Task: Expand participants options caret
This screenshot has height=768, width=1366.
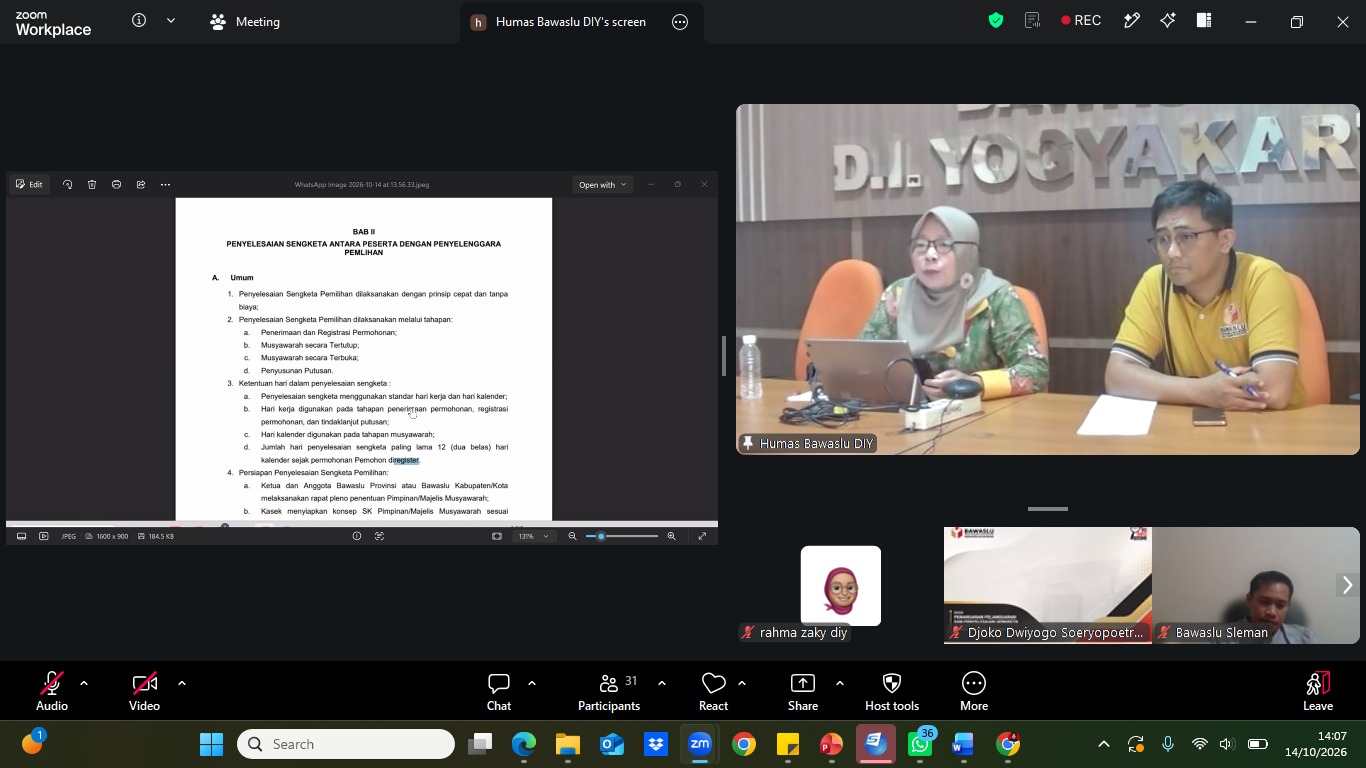Action: (662, 683)
